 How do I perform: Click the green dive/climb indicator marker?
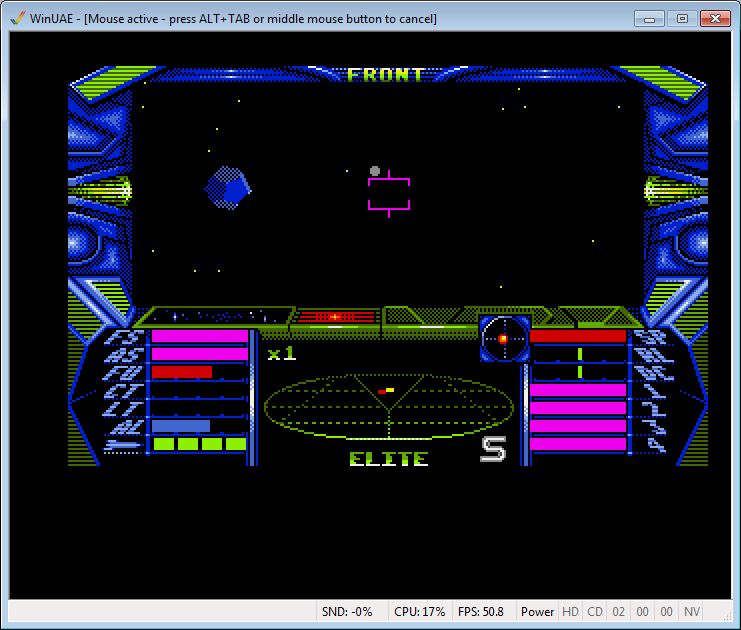[x=580, y=372]
